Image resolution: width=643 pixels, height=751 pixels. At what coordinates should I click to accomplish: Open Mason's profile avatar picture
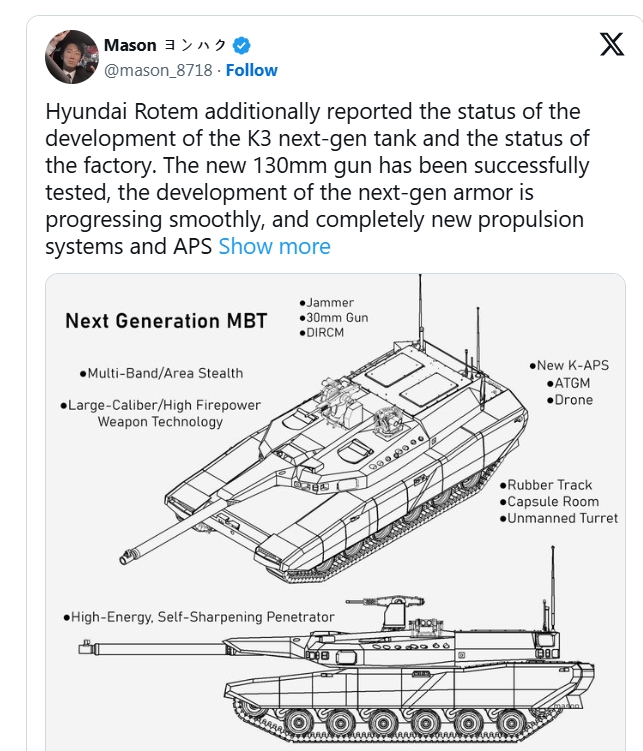[71, 57]
